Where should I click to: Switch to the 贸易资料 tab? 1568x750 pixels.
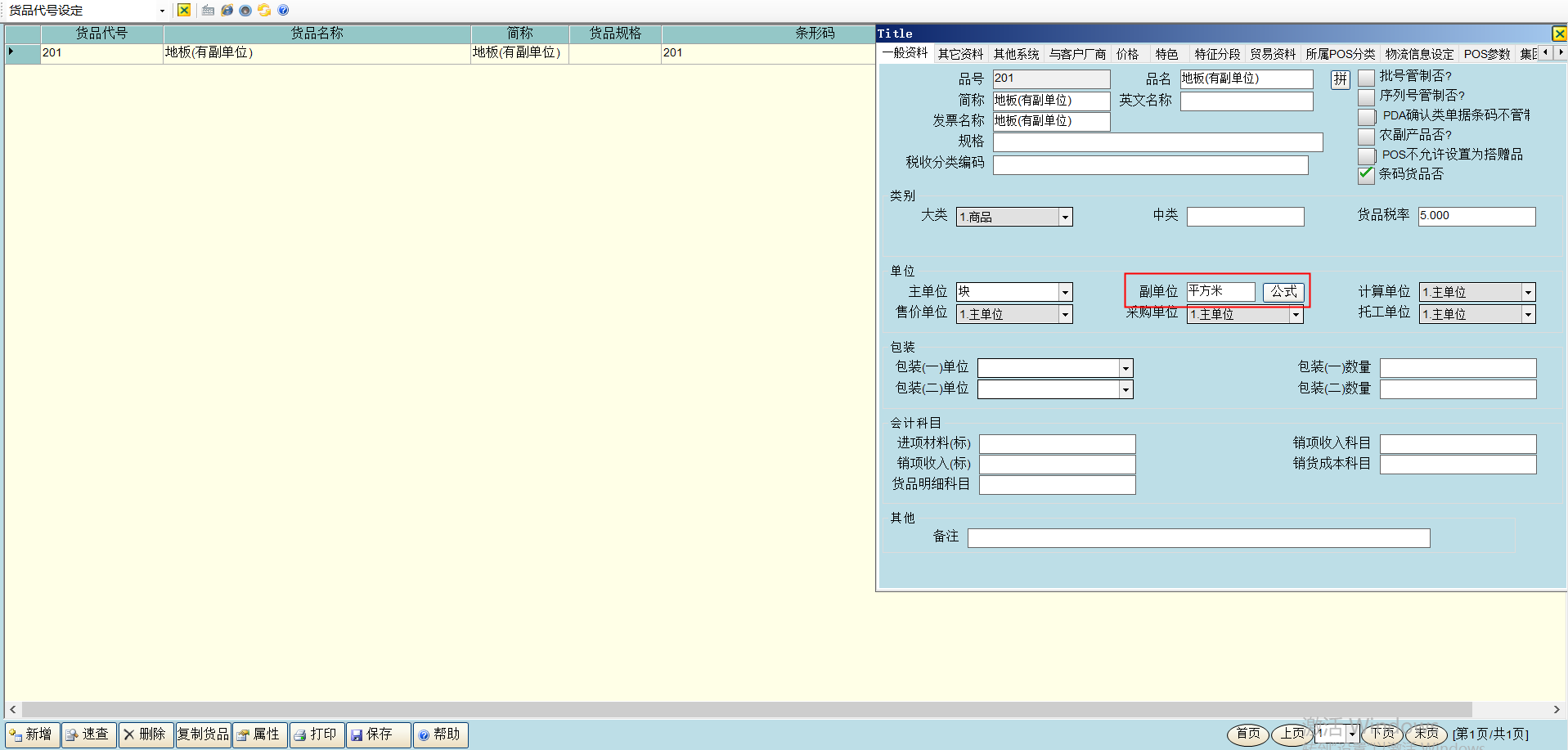tap(1274, 54)
